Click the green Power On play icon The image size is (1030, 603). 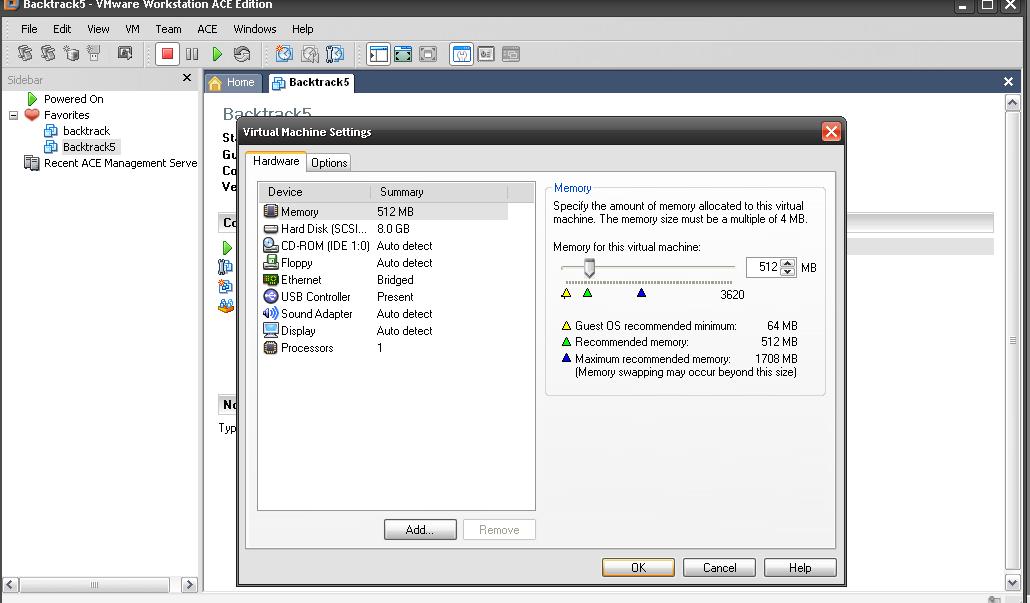[217, 54]
